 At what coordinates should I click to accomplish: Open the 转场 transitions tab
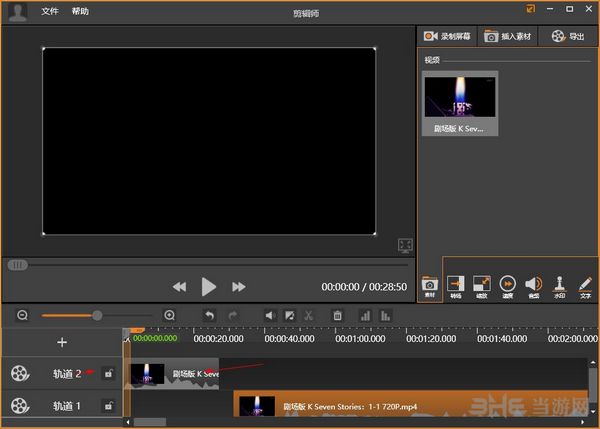point(455,287)
